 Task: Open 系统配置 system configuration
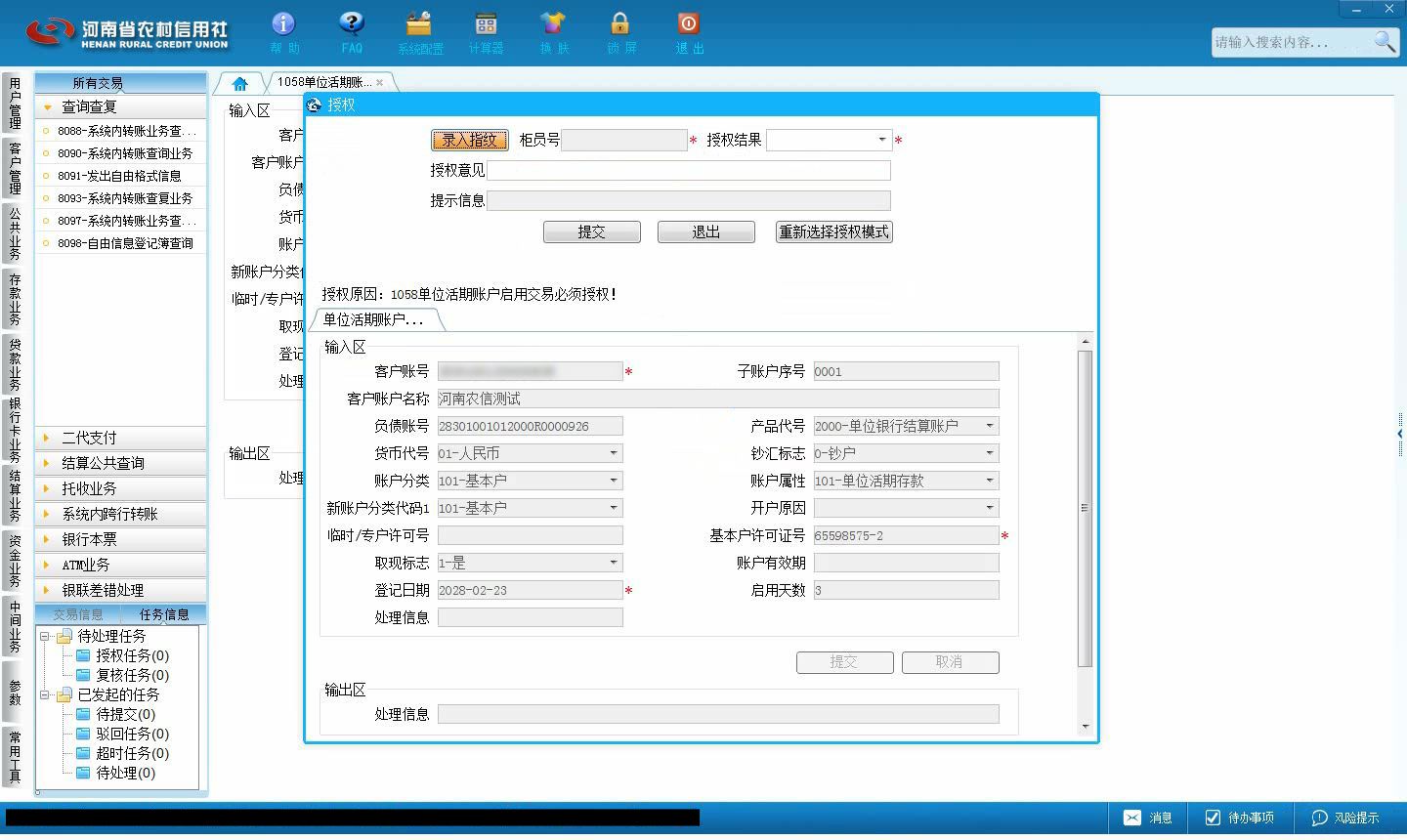[420, 32]
